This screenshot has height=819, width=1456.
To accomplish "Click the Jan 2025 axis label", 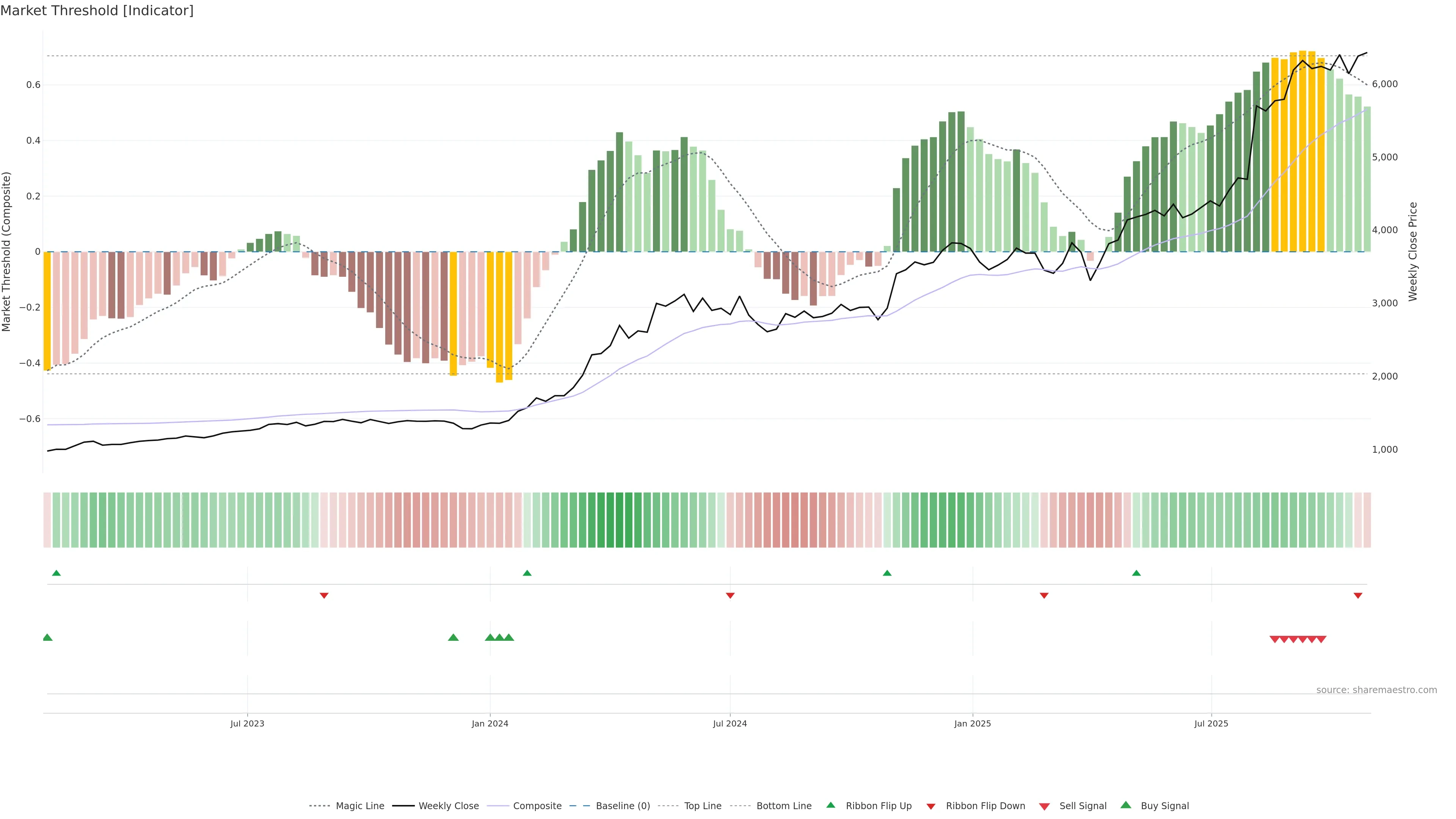I will tap(972, 723).
